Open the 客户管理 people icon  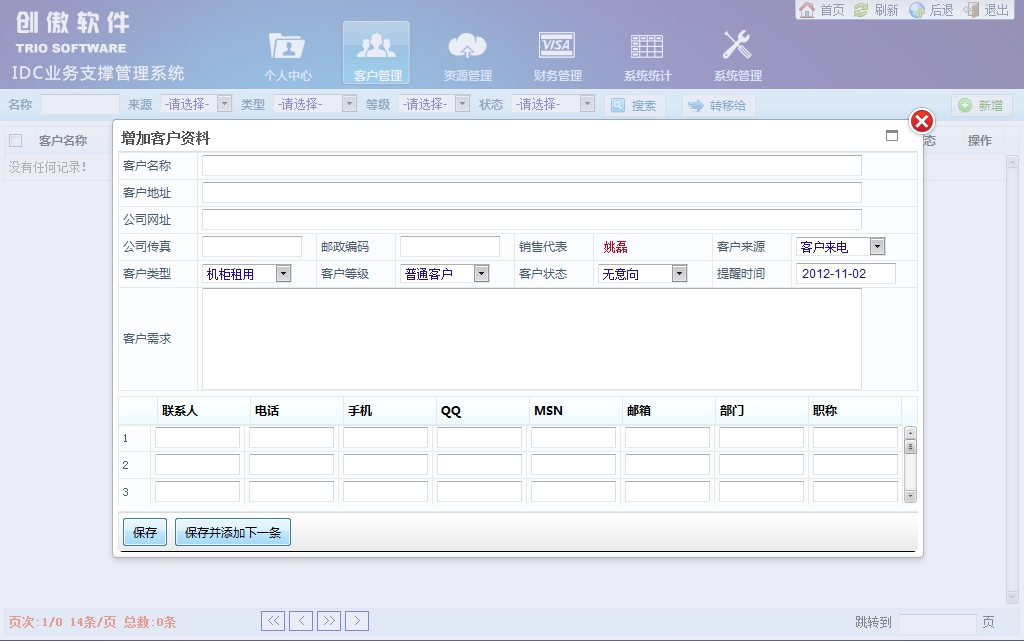coord(376,53)
